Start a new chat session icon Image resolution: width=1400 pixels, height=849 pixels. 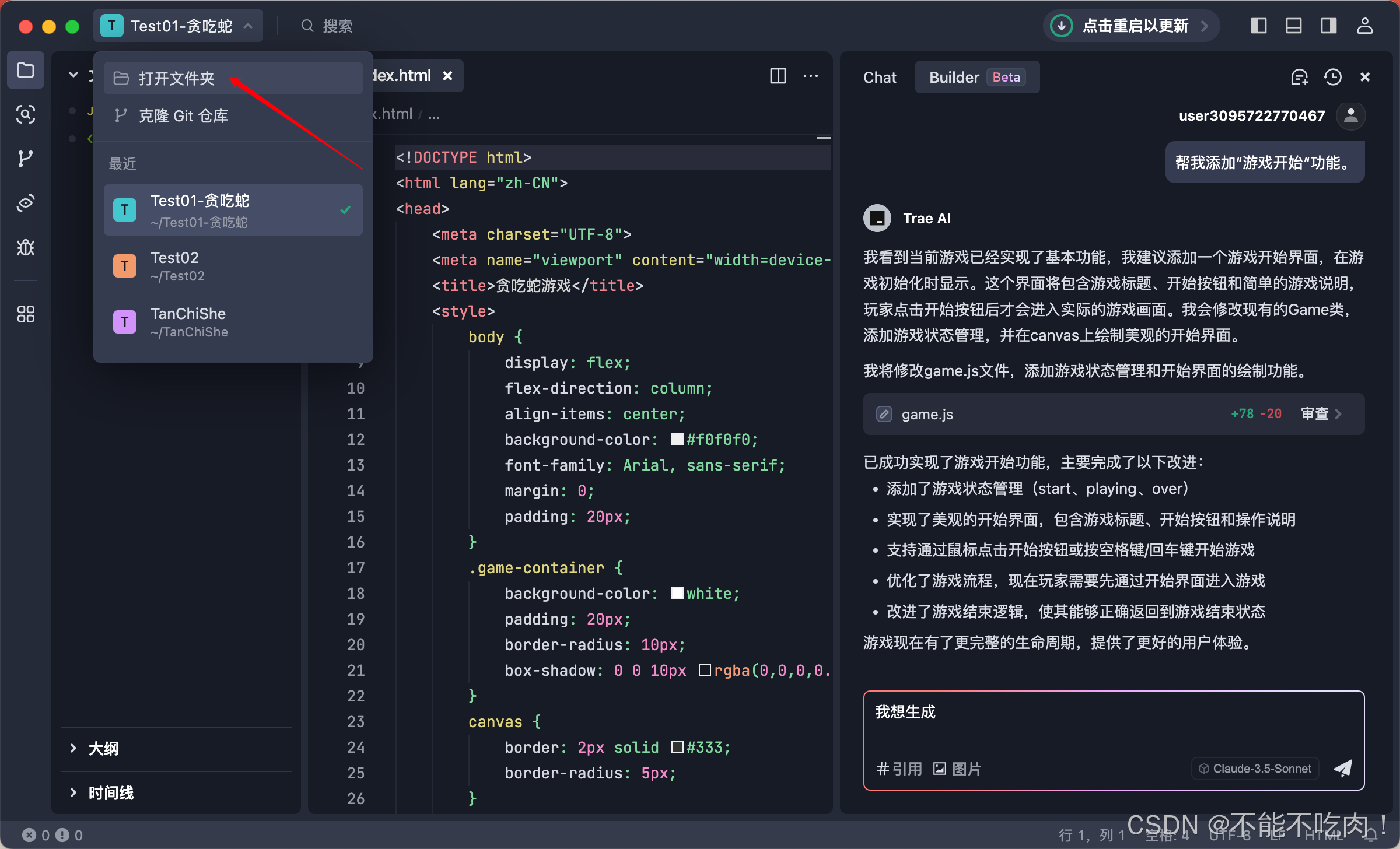1299,77
